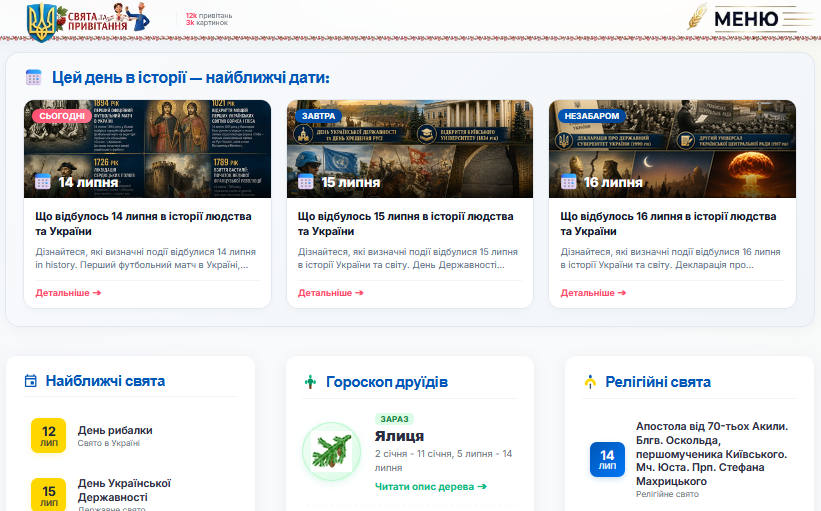This screenshot has width=821, height=511.
Task: Click 'Читати опис дерева' link
Action: [x=431, y=486]
